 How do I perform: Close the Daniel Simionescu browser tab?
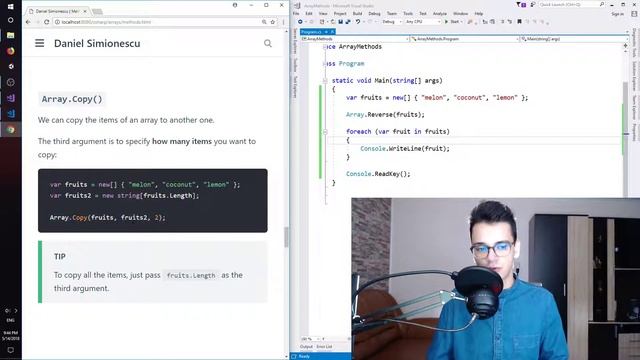pyautogui.click(x=85, y=11)
